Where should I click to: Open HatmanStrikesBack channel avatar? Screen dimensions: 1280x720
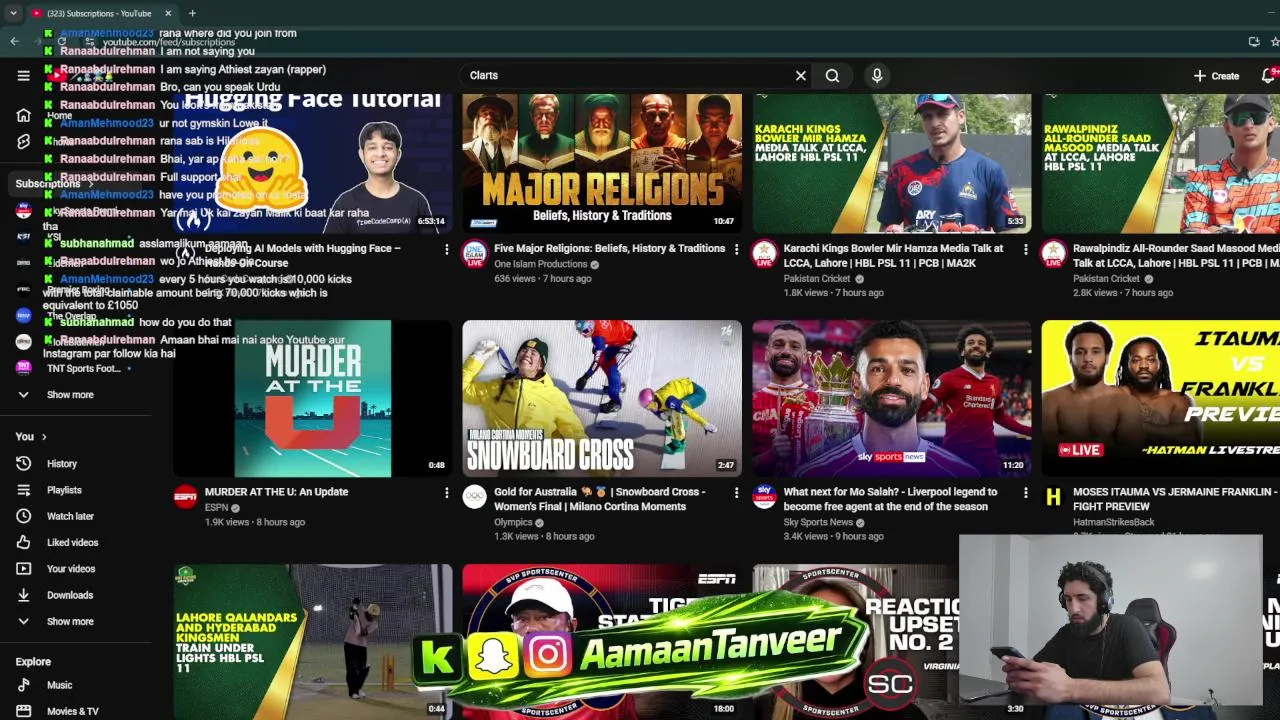[1053, 497]
